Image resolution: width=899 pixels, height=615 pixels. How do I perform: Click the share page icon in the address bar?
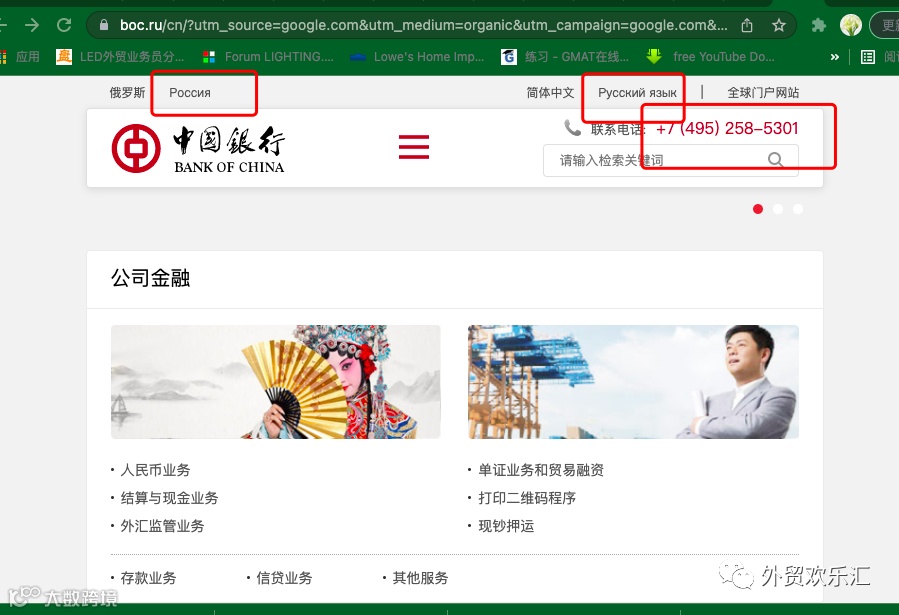pyautogui.click(x=747, y=25)
